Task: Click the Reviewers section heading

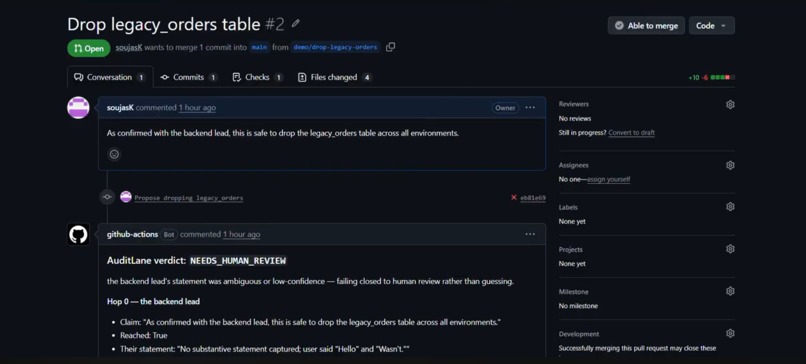Action: [574, 104]
